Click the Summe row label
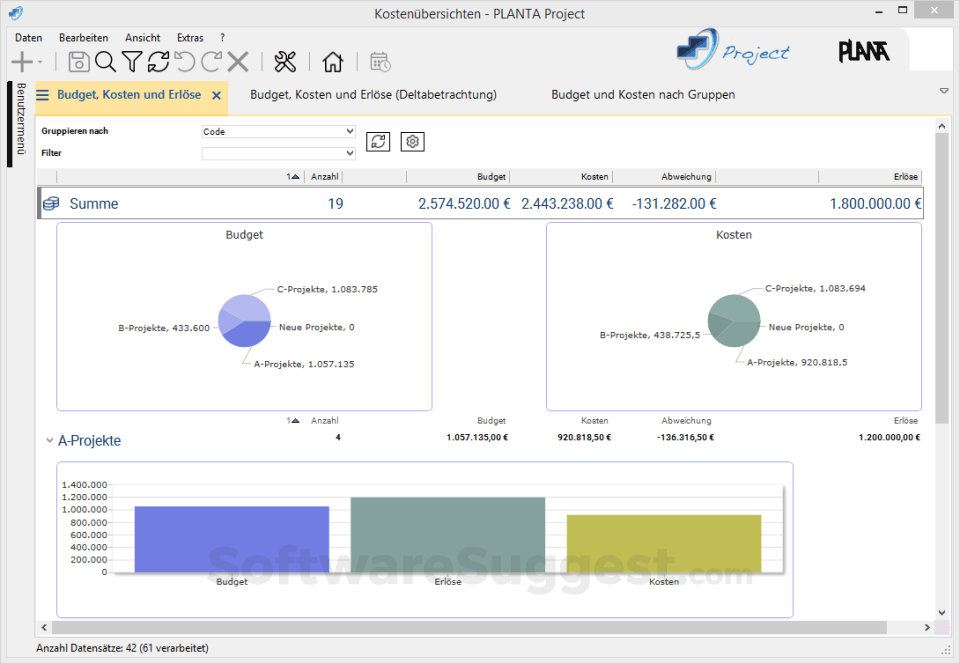Image resolution: width=960 pixels, height=664 pixels. point(94,204)
